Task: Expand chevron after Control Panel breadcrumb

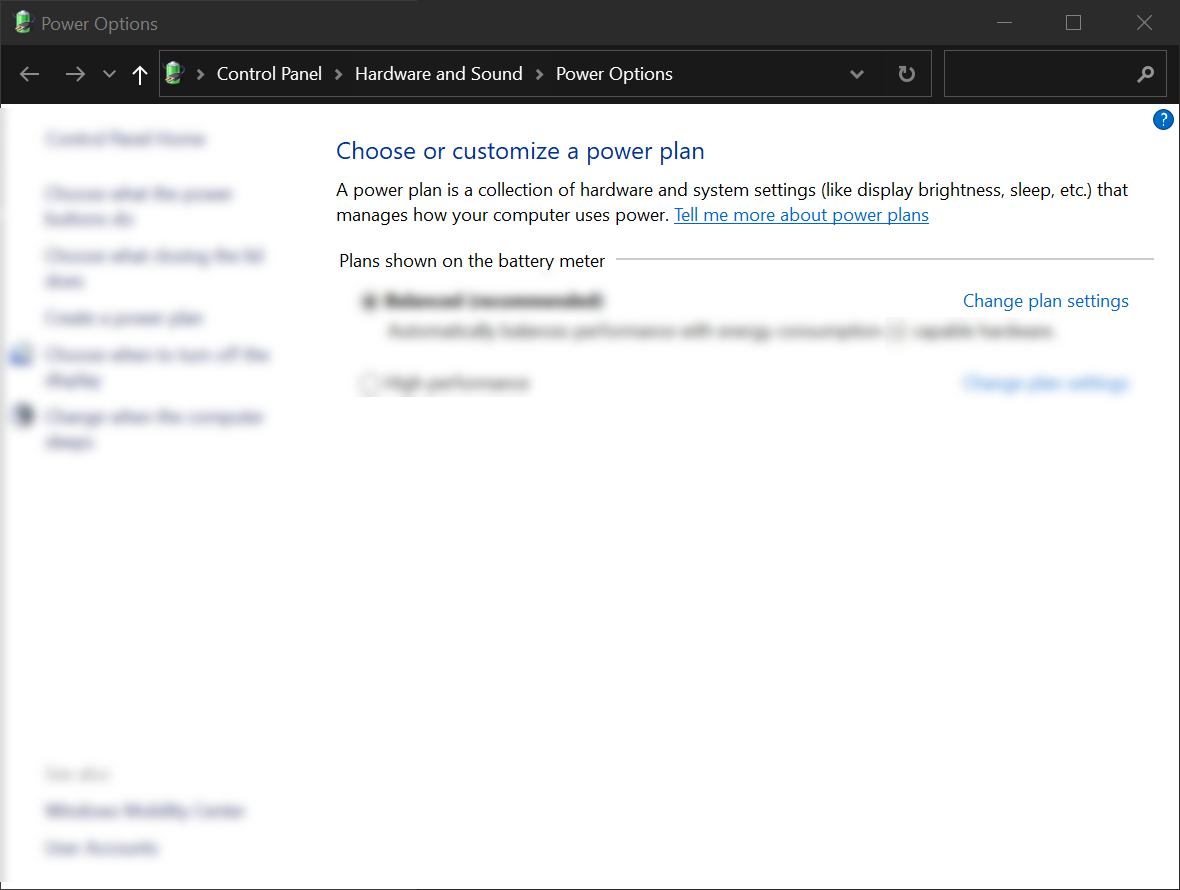Action: (339, 74)
